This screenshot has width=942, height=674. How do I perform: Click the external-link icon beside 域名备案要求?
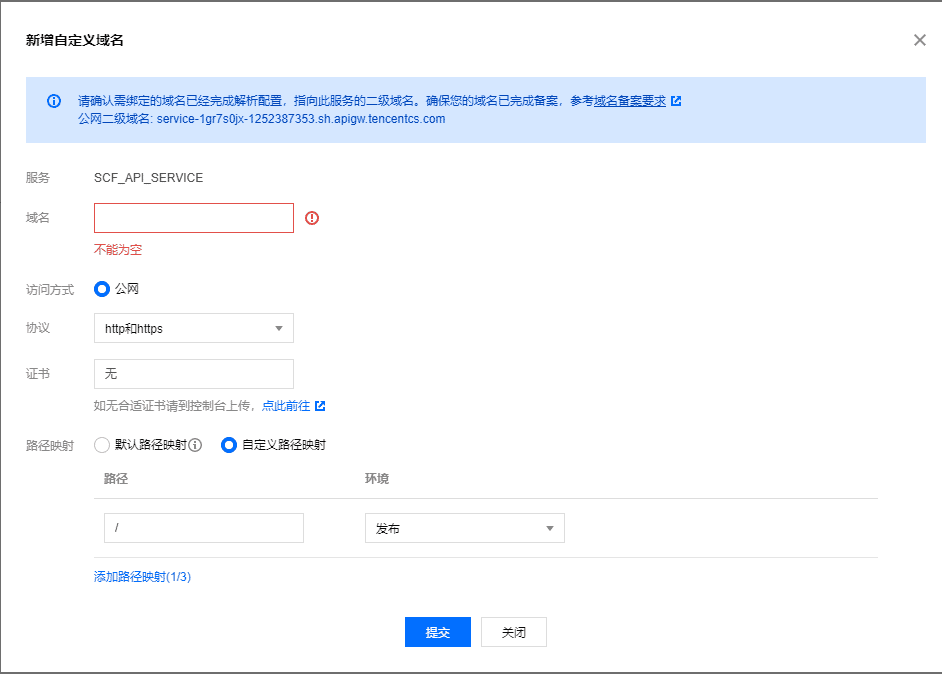tap(676, 101)
